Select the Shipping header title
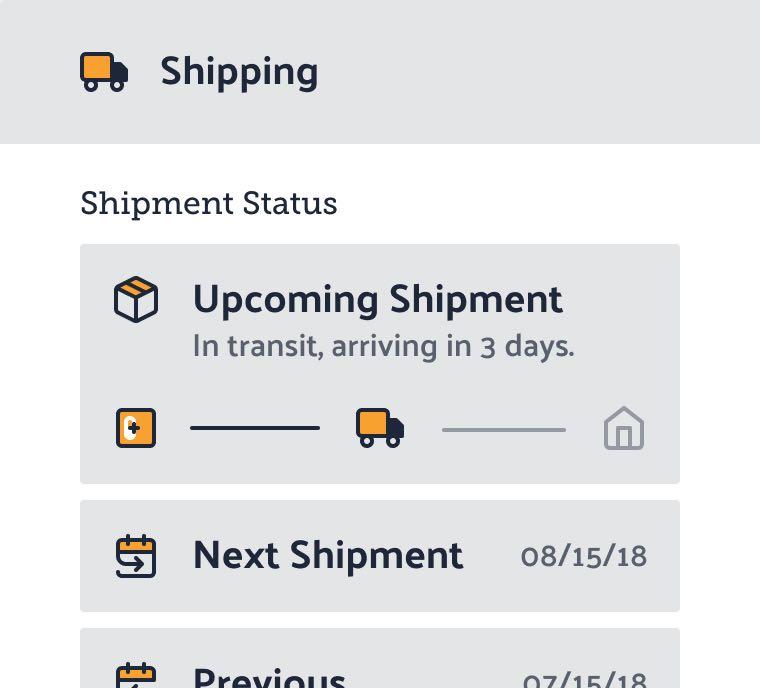 [x=239, y=71]
